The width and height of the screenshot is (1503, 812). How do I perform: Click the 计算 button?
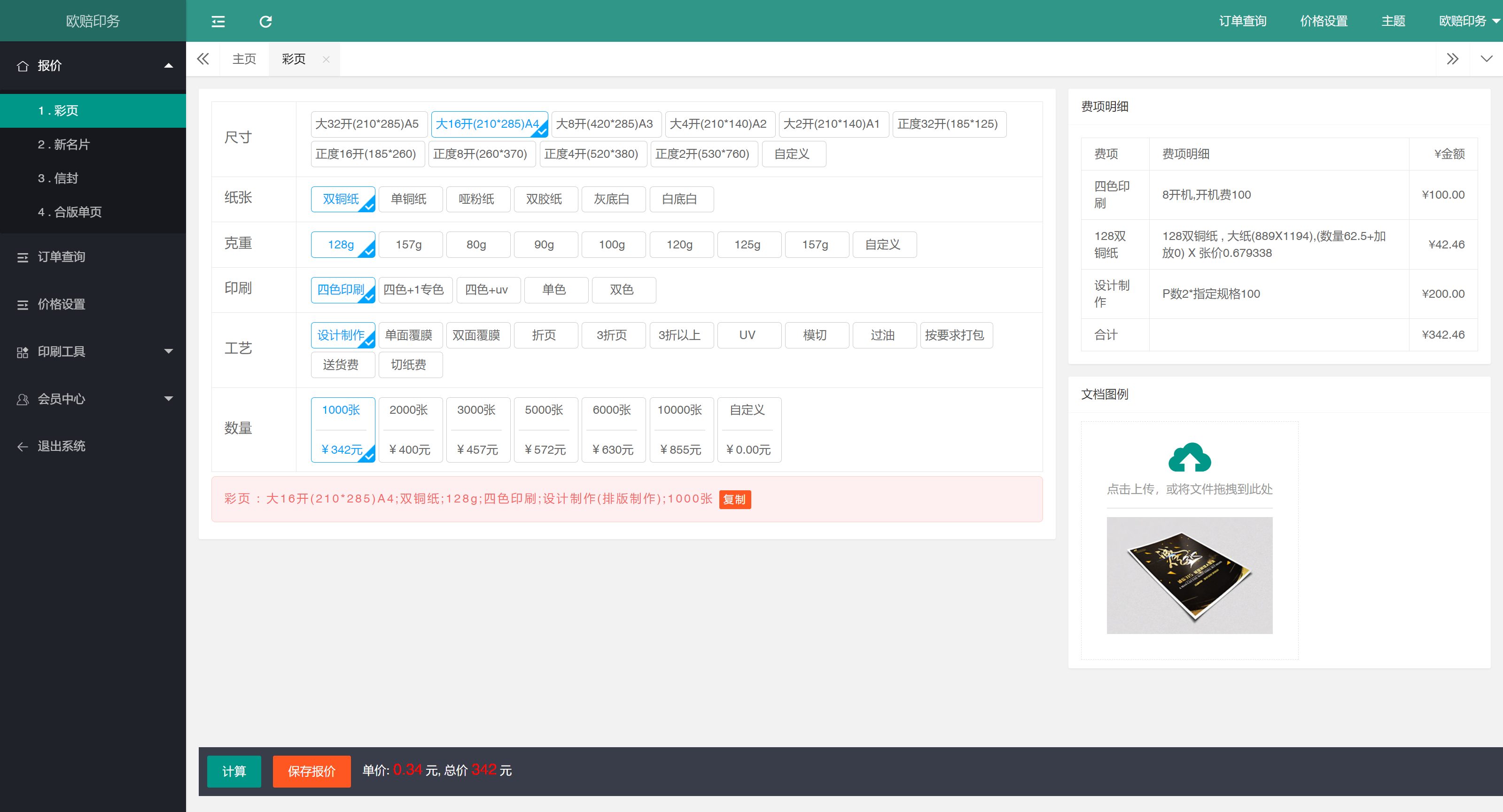[234, 771]
